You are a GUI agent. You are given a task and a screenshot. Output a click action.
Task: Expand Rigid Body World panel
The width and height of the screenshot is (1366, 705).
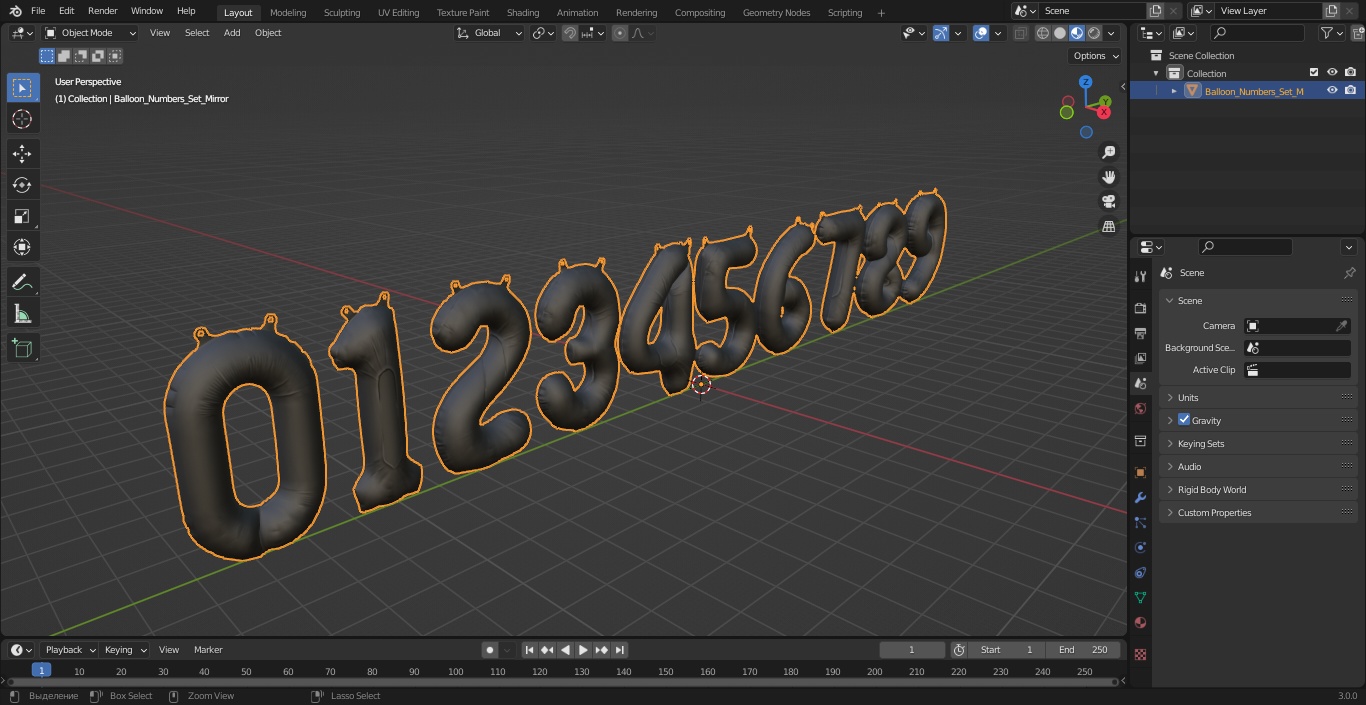point(1259,489)
